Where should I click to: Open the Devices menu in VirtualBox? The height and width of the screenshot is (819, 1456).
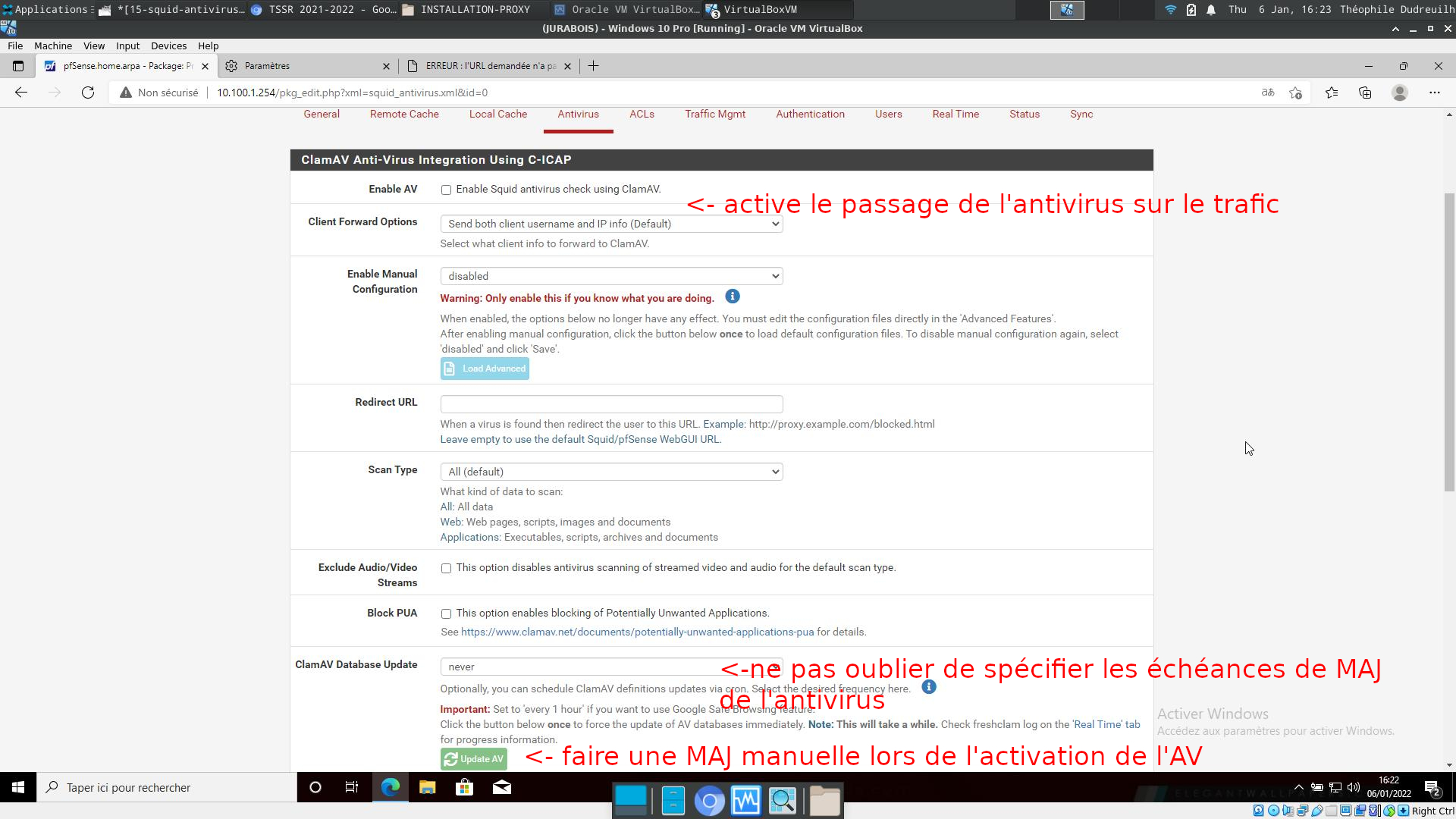pyautogui.click(x=168, y=45)
